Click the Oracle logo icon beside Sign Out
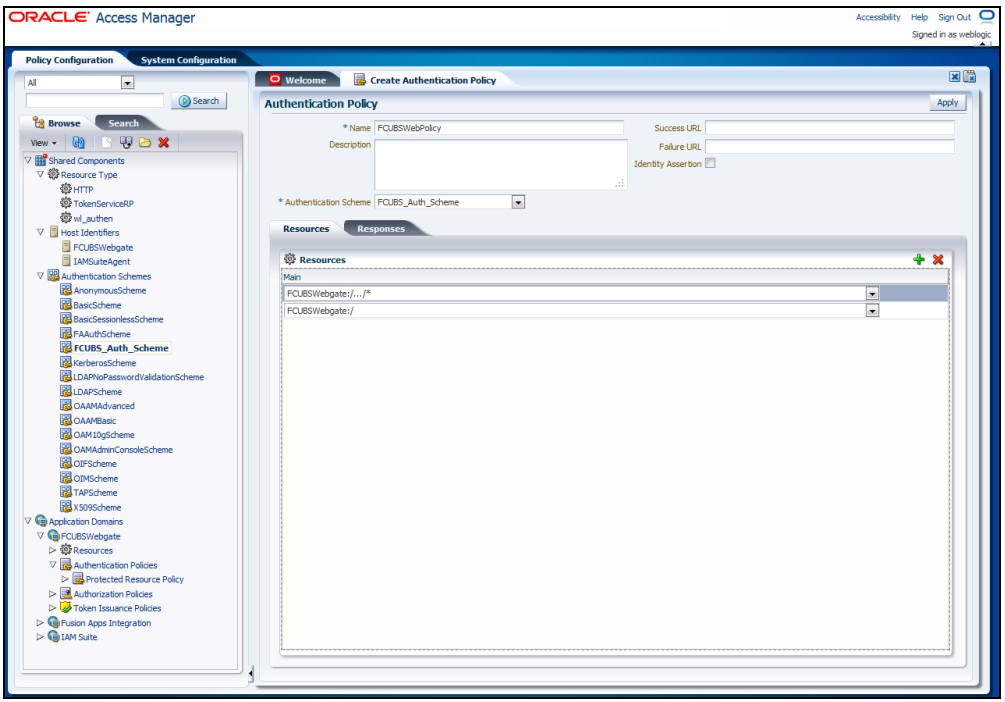The height and width of the screenshot is (702, 1005). click(x=987, y=16)
